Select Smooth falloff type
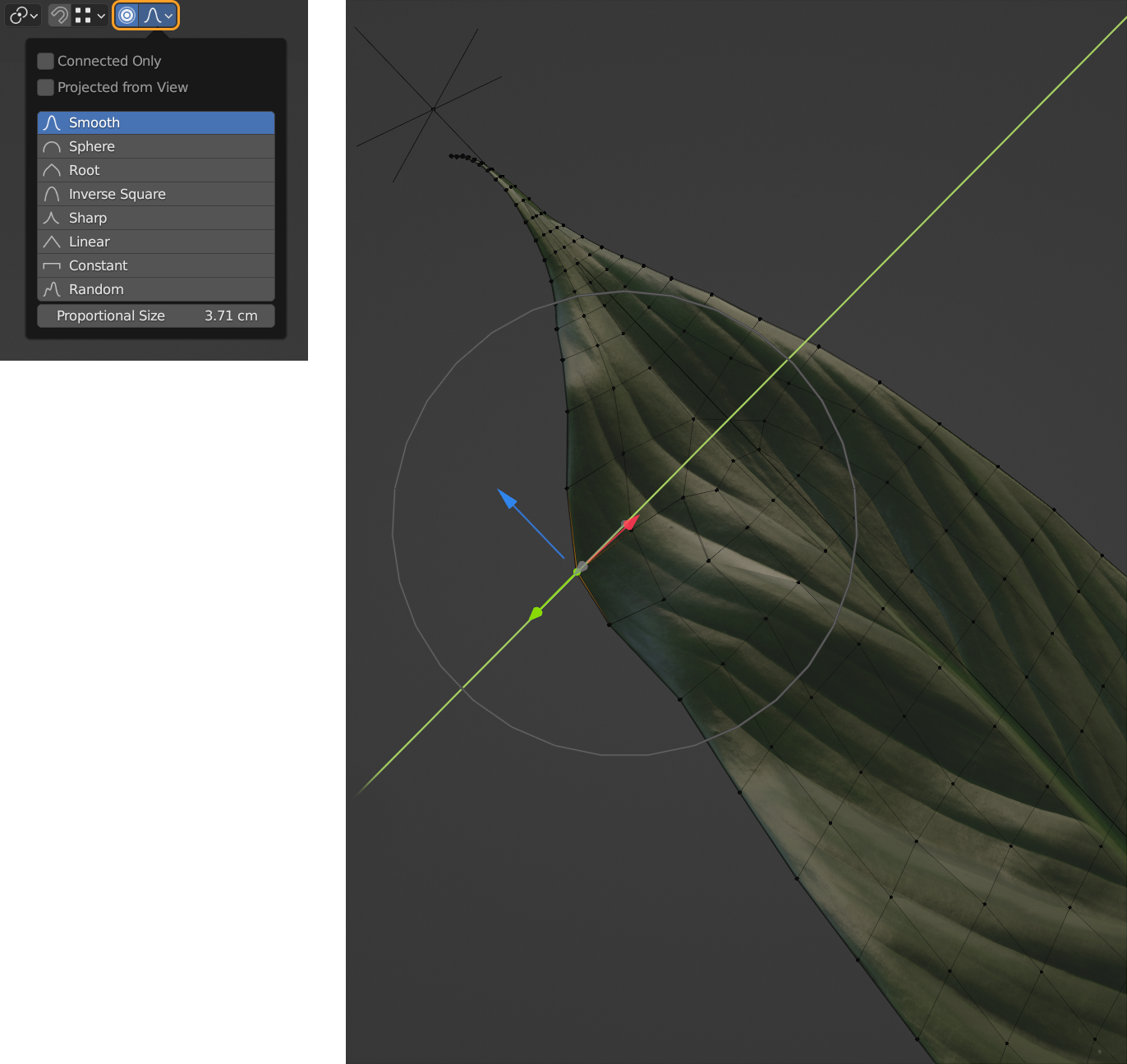This screenshot has height=1064, width=1127. point(156,123)
